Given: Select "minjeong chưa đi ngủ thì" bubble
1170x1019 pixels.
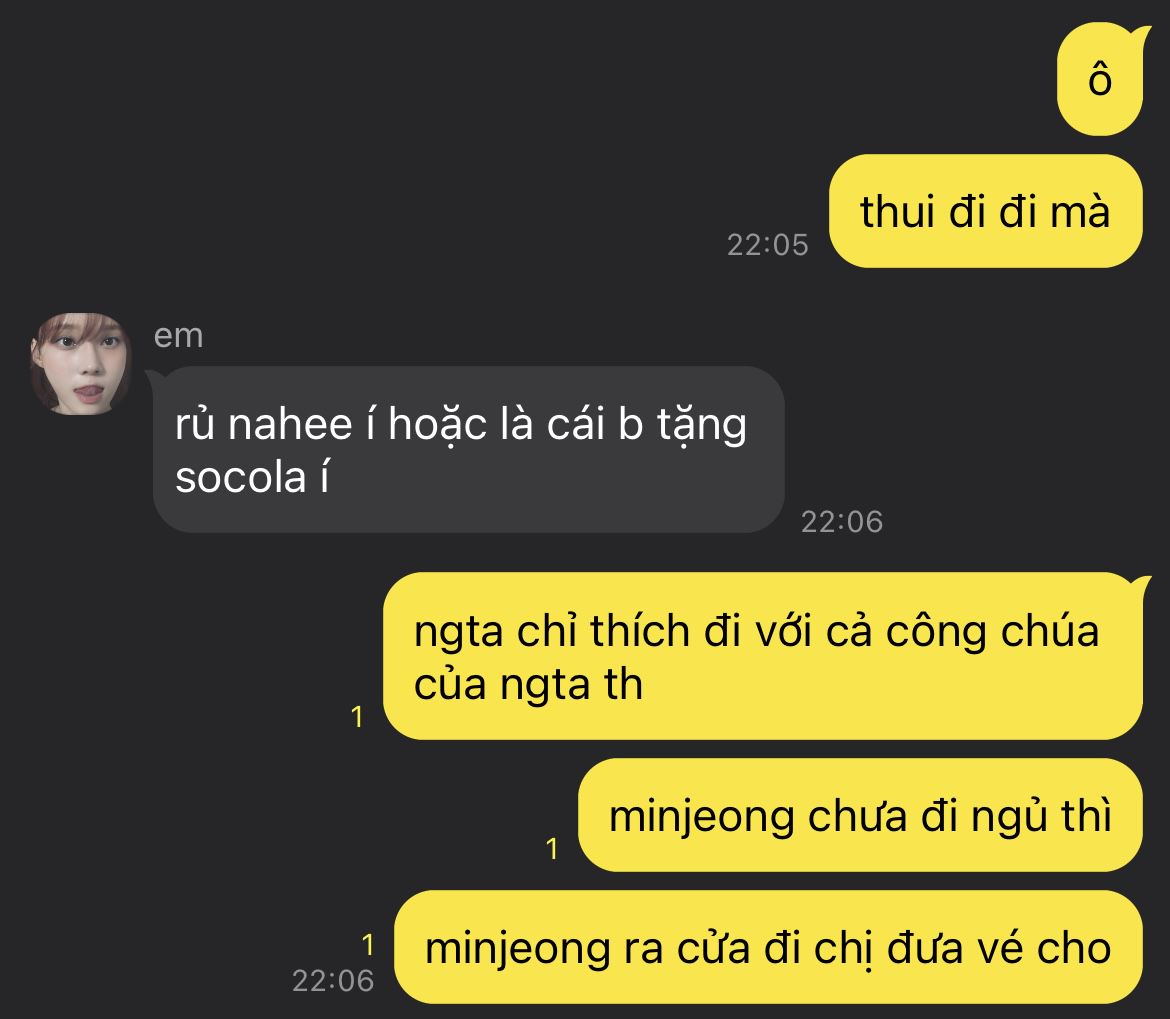Looking at the screenshot, I should click(x=860, y=815).
